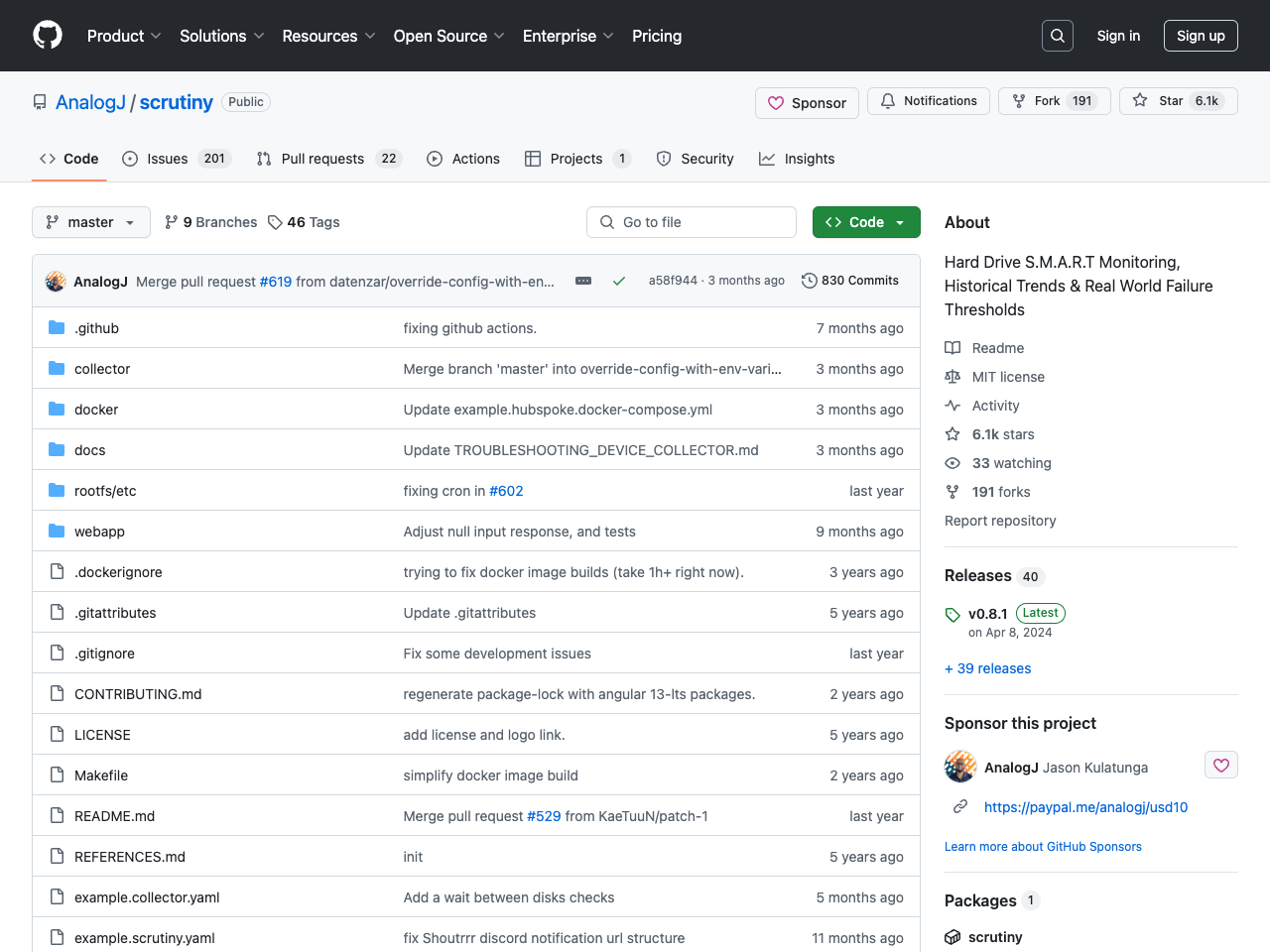Open the 830 Commits history
Screen dimensions: 1270x952
pos(850,281)
